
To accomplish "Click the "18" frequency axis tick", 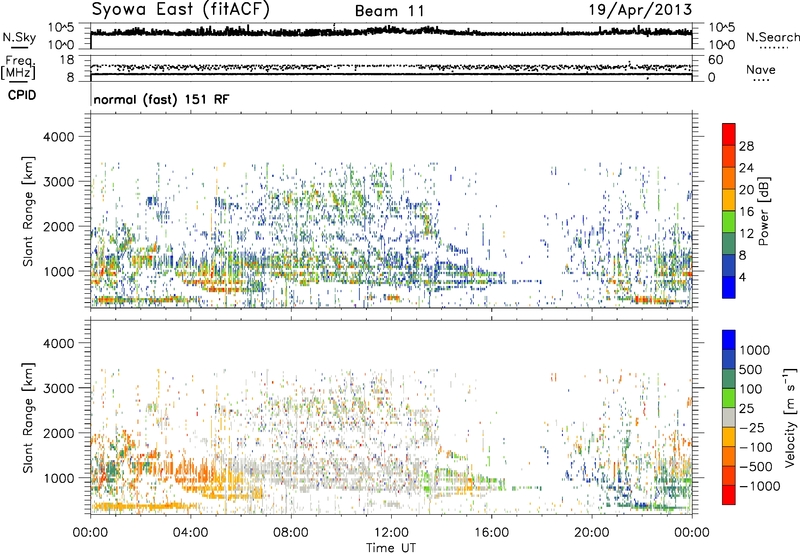I will (67, 60).
